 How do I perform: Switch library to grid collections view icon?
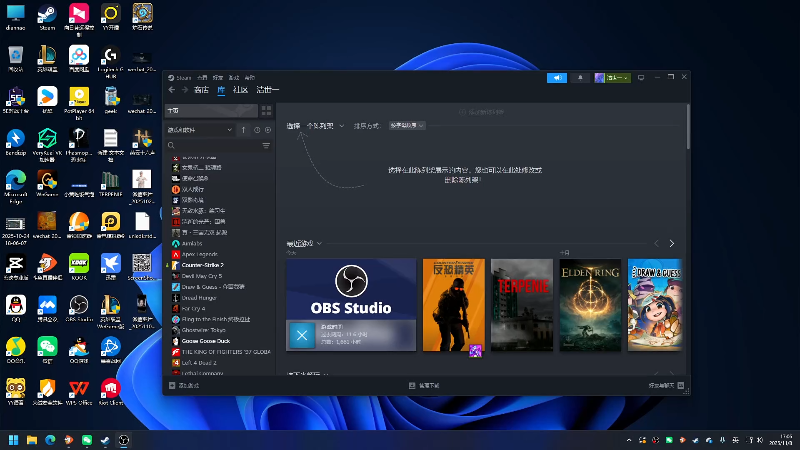(x=266, y=111)
